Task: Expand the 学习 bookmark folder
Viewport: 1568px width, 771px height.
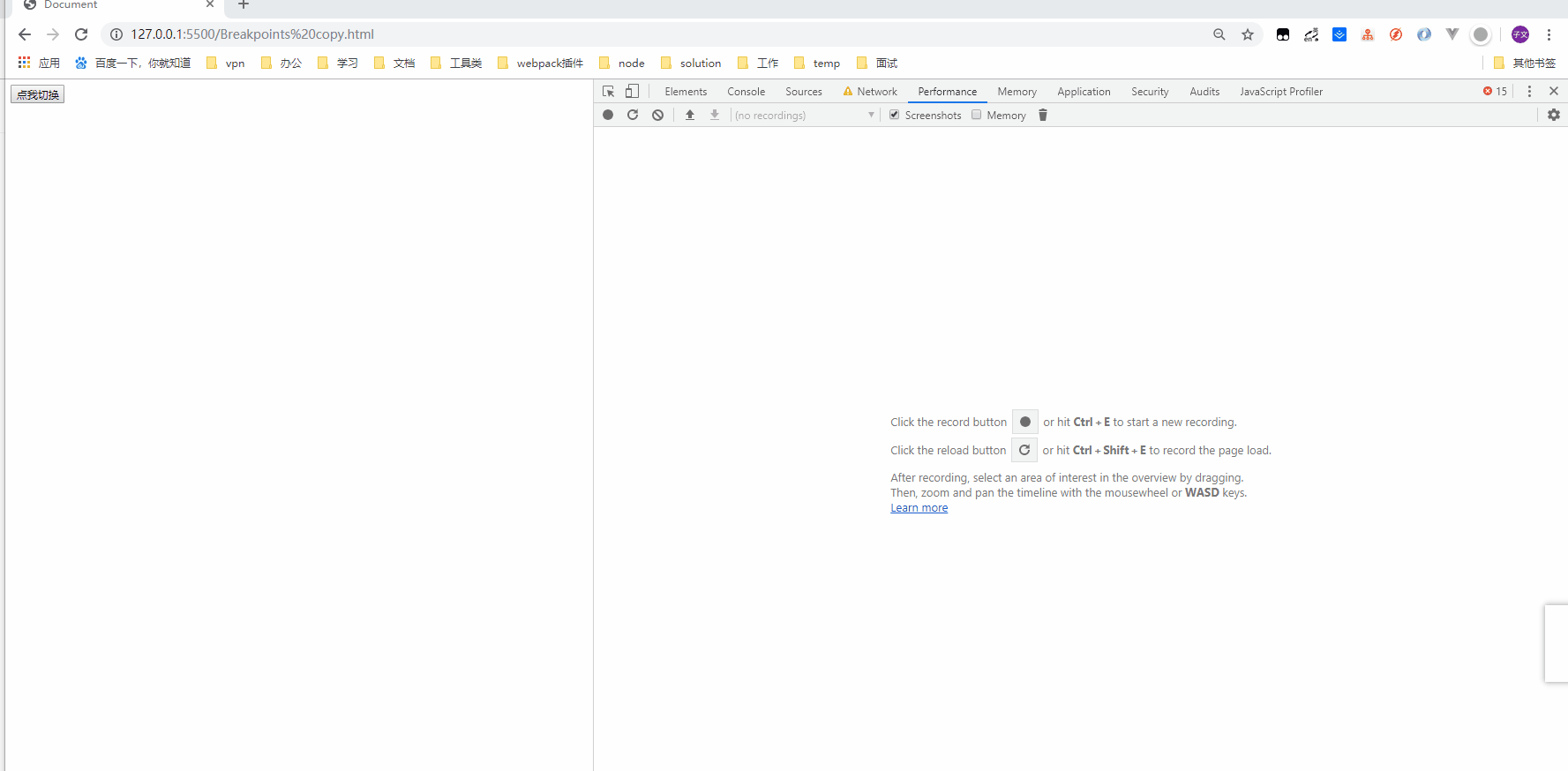Action: [338, 63]
